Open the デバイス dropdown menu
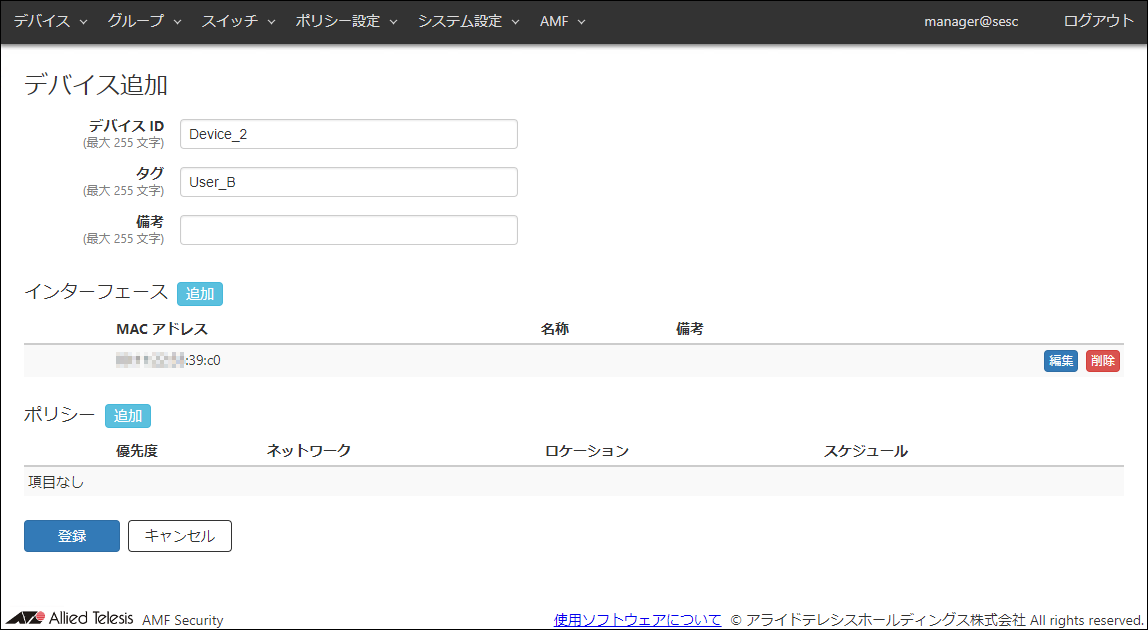Screen dimensions: 1148x630 [50, 21]
